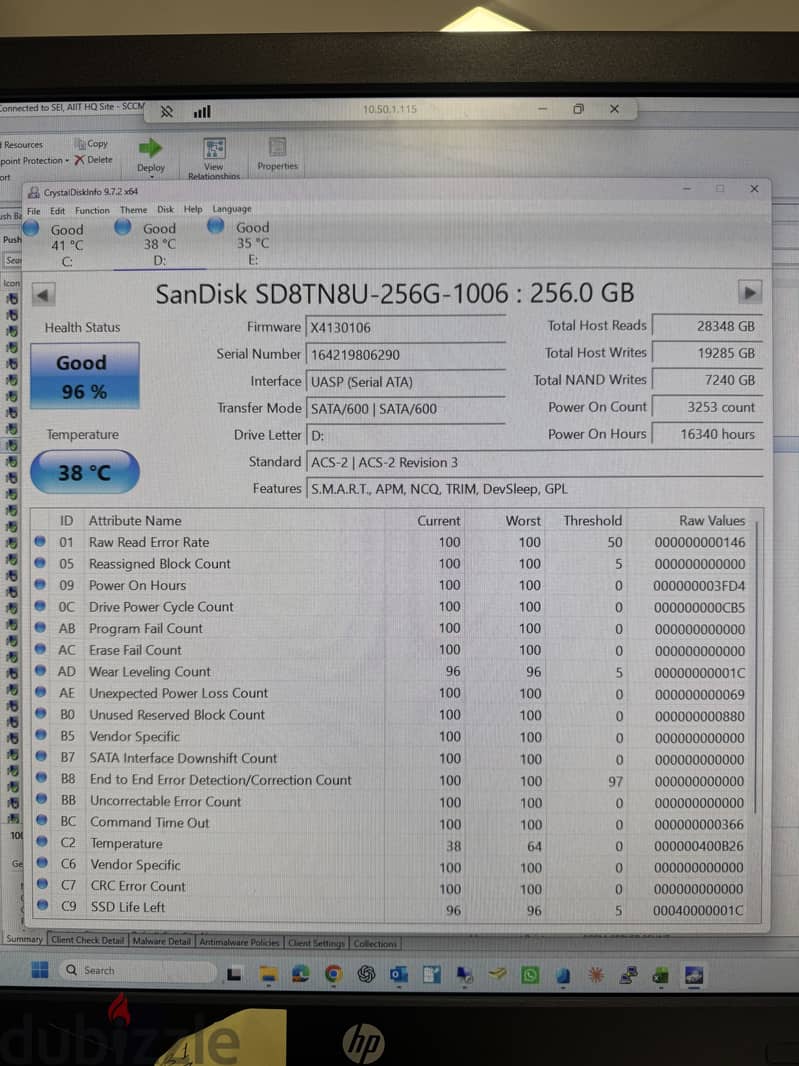The height and width of the screenshot is (1066, 799).
Task: Select the Uncorrectable Error Count row
Action: pyautogui.click(x=393, y=802)
